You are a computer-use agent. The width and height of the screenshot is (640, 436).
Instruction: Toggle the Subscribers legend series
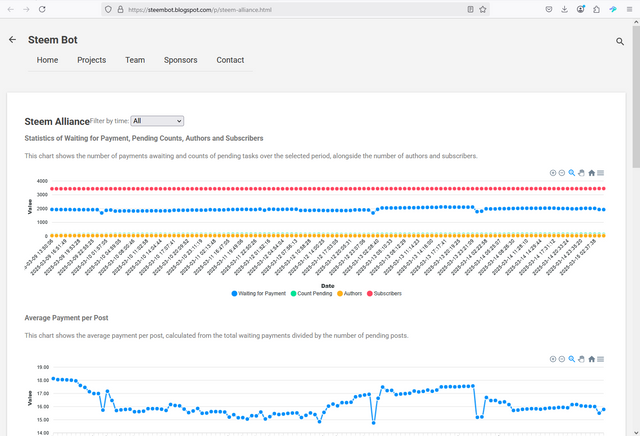click(x=384, y=294)
